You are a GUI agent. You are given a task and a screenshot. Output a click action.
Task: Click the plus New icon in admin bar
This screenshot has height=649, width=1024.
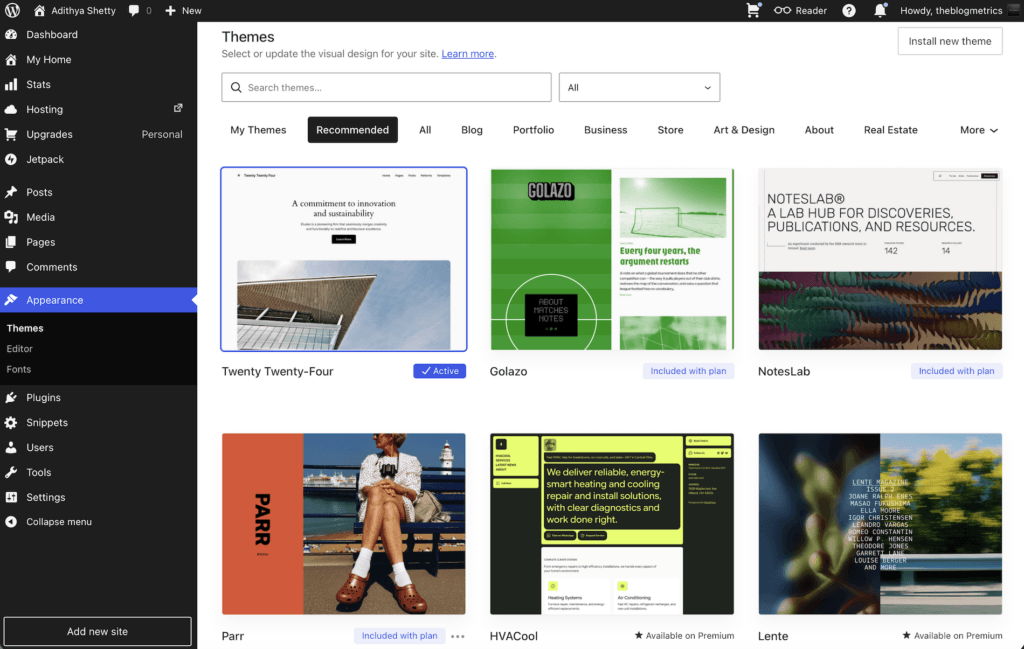(x=170, y=10)
